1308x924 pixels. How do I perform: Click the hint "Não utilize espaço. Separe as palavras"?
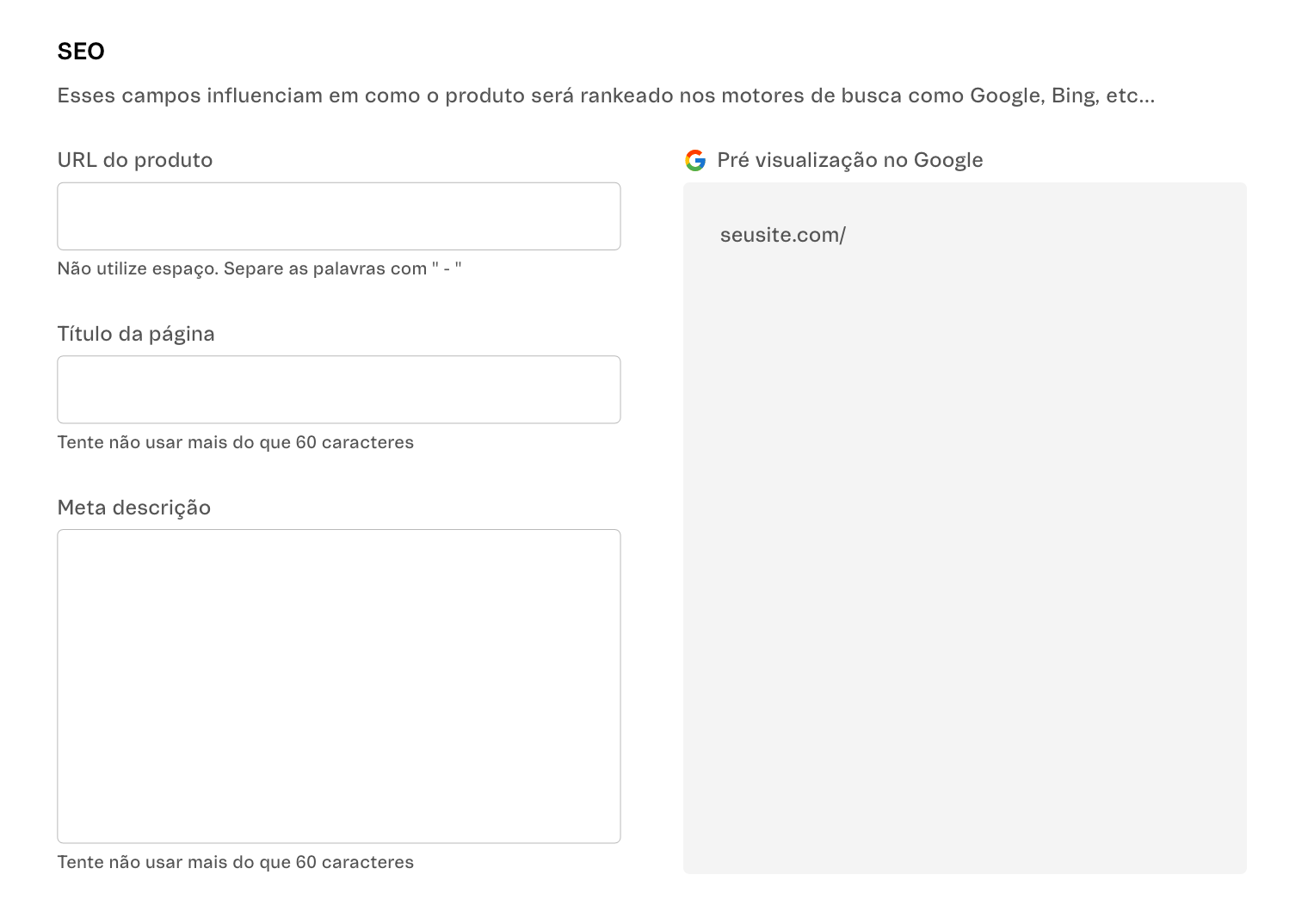pos(259,268)
